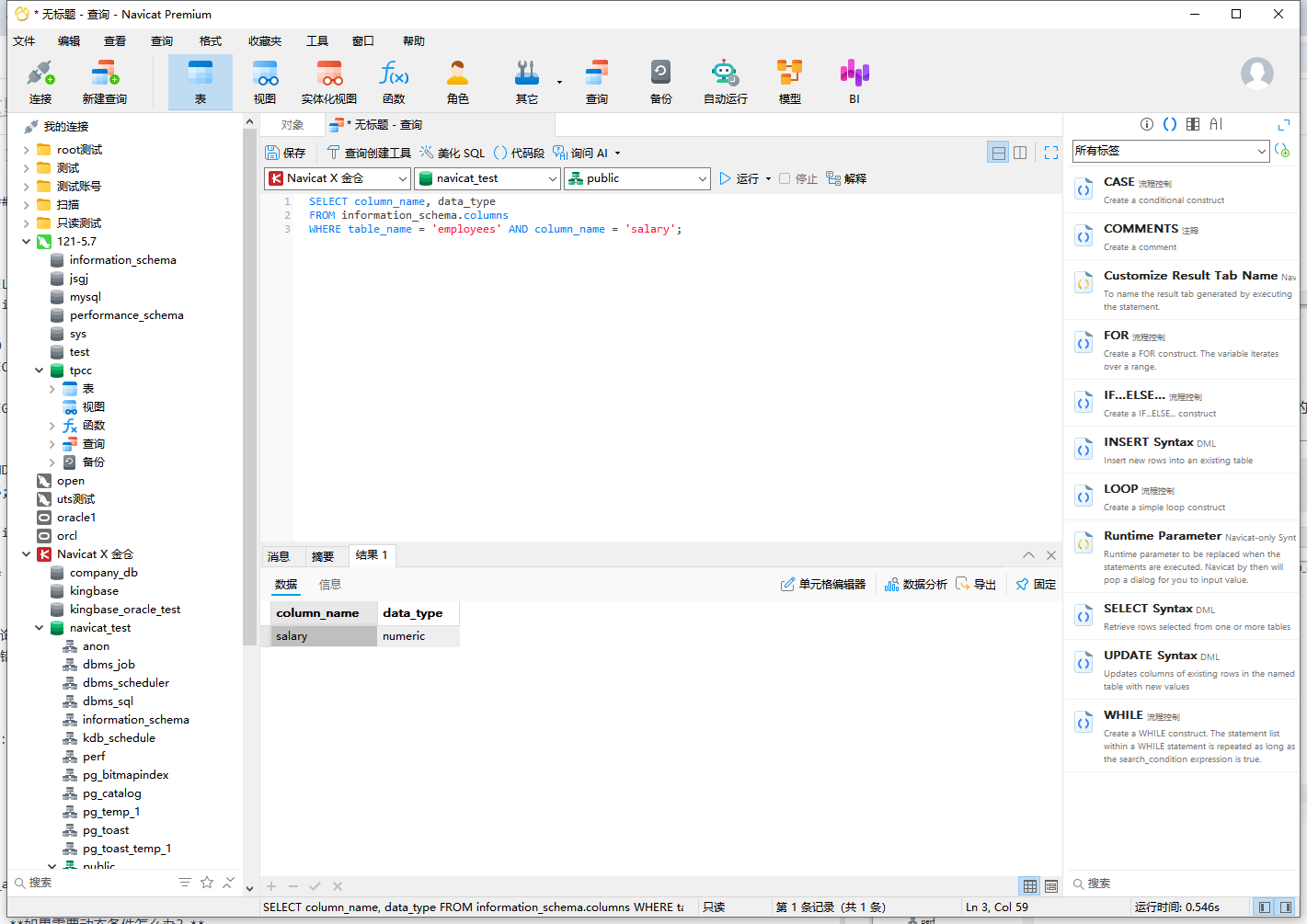Viewport: 1307px width, 924px height.
Task: Click the filter icon beside the navigation search
Action: pyautogui.click(x=185, y=883)
